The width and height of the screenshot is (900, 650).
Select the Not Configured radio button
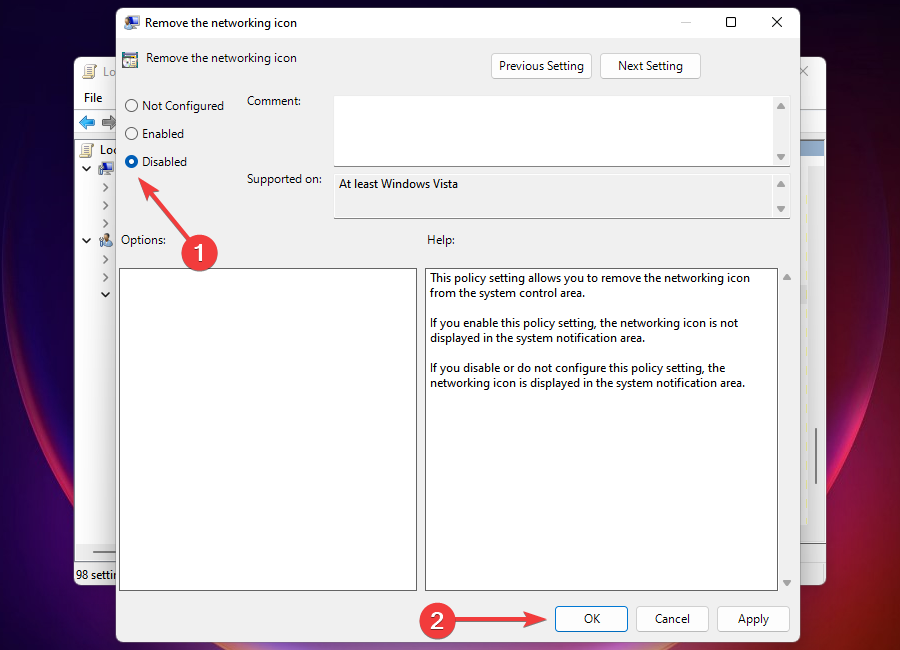130,105
